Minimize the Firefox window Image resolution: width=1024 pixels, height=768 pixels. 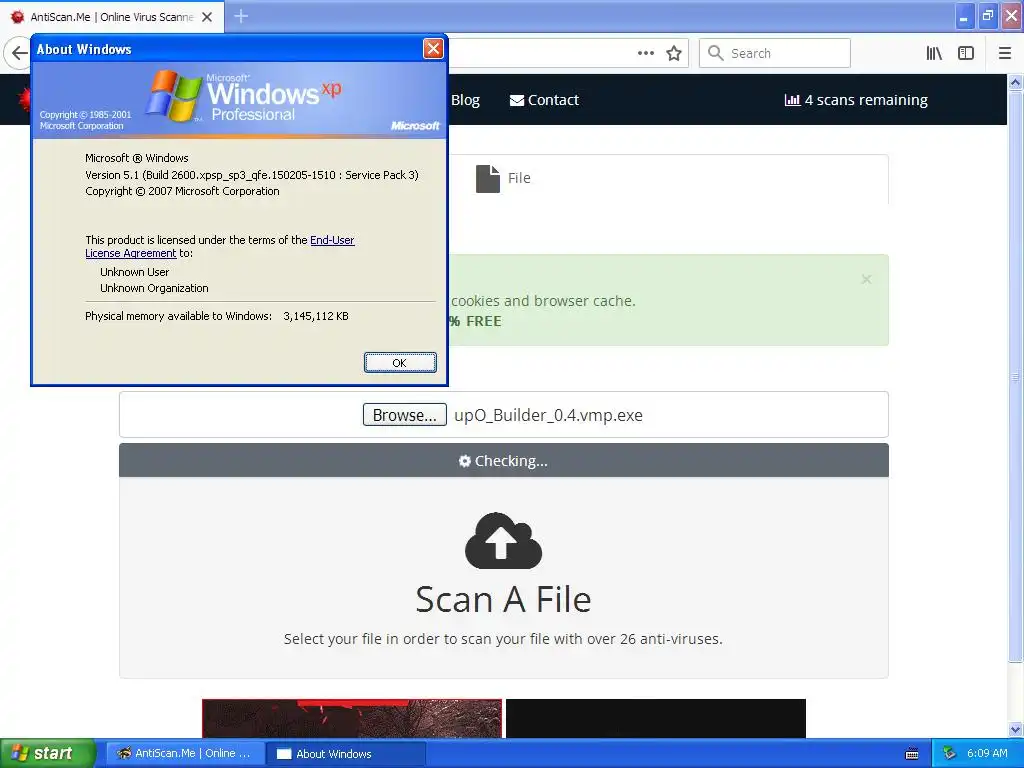965,16
